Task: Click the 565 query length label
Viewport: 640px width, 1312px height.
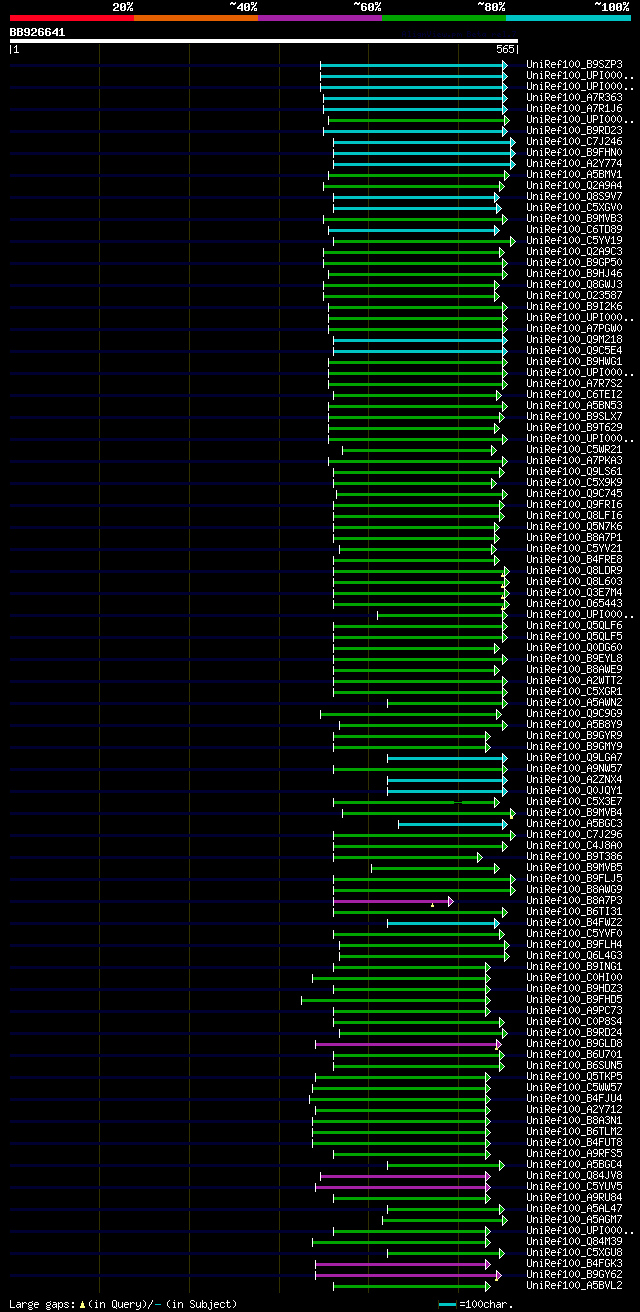Action: [504, 49]
